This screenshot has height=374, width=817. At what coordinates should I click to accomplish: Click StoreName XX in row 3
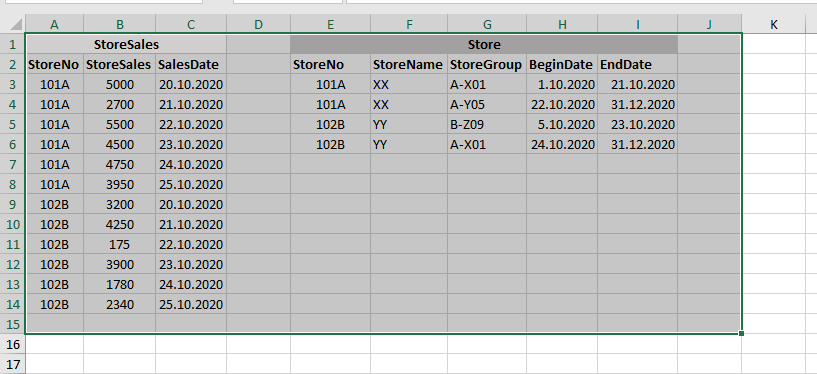tap(409, 84)
